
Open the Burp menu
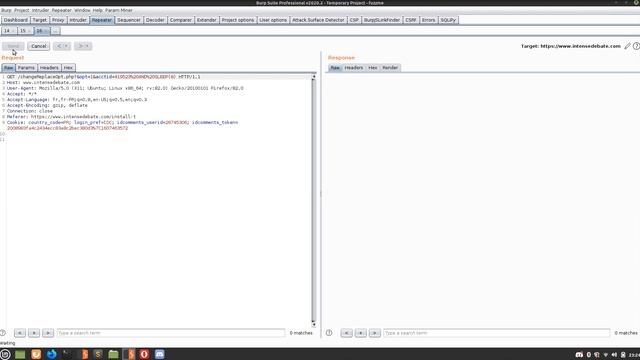(x=6, y=10)
